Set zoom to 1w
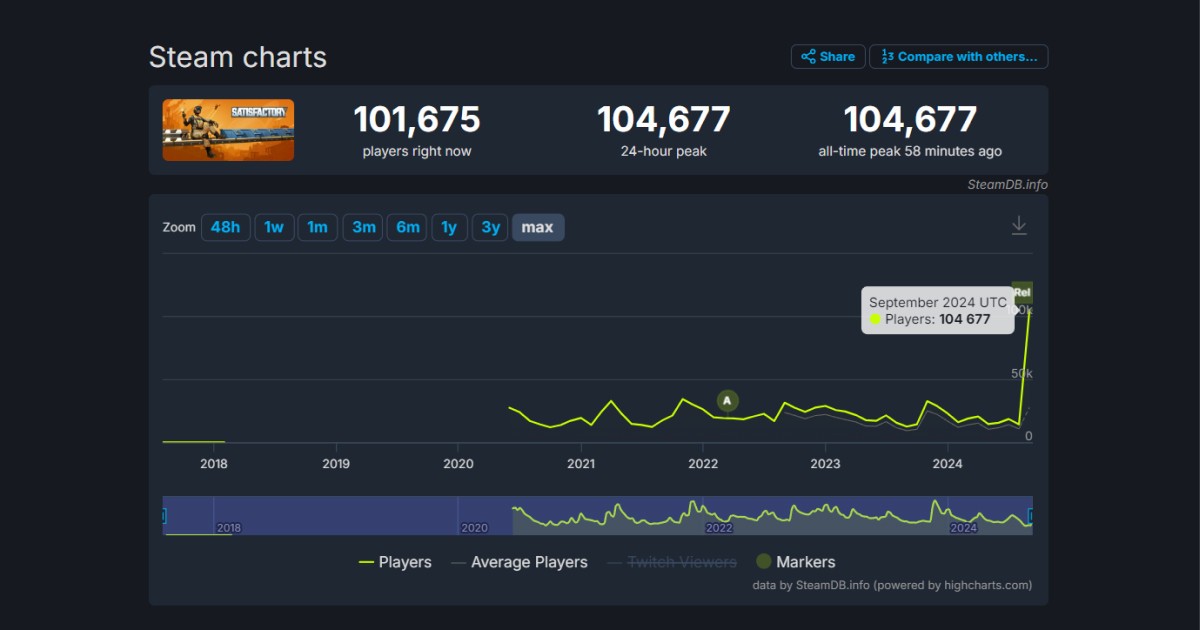The height and width of the screenshot is (630, 1200). click(x=274, y=227)
